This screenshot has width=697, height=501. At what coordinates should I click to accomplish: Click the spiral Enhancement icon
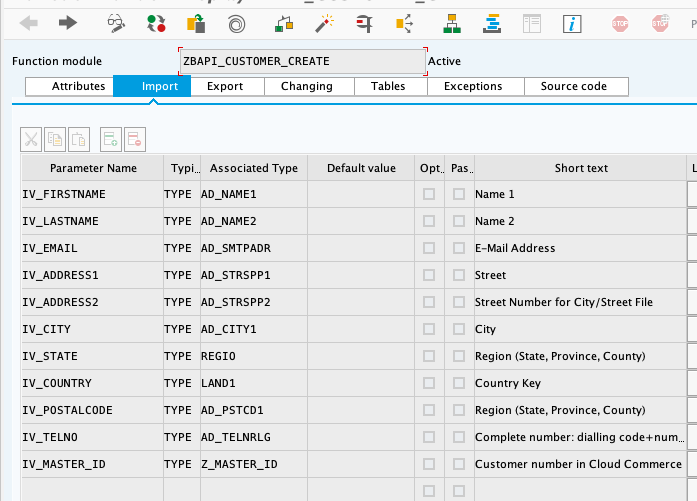[x=236, y=24]
